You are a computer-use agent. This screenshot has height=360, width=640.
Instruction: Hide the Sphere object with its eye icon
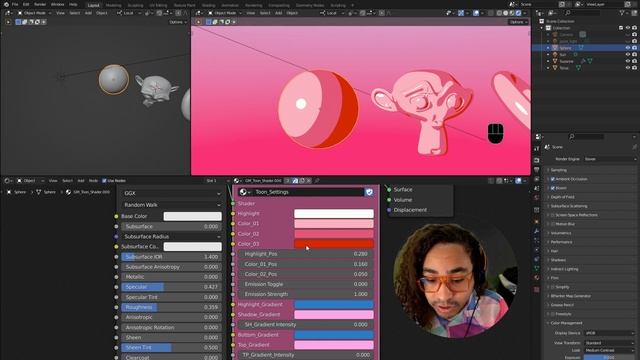point(628,48)
